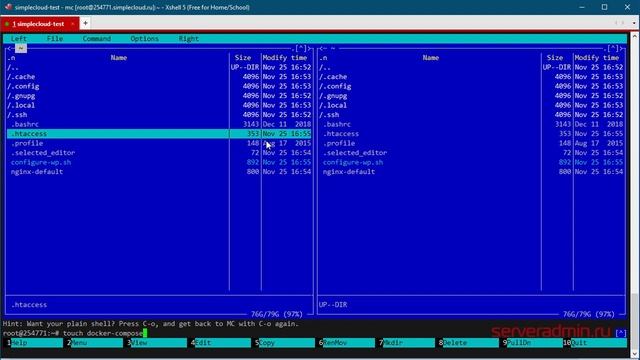Image resolution: width=640 pixels, height=360 pixels.
Task: Select /.local folder in left panel
Action: 159,105
